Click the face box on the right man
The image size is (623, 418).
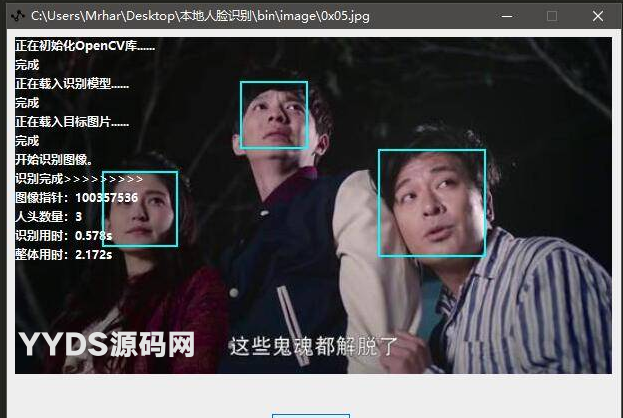pos(431,203)
